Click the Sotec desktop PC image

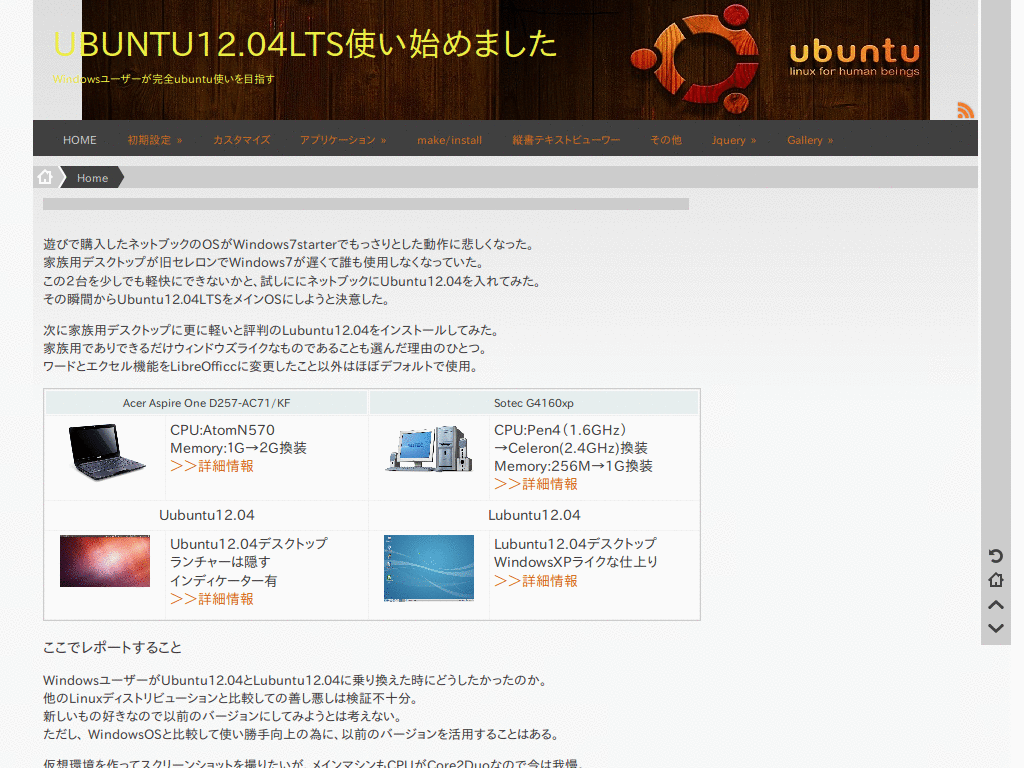click(x=429, y=448)
